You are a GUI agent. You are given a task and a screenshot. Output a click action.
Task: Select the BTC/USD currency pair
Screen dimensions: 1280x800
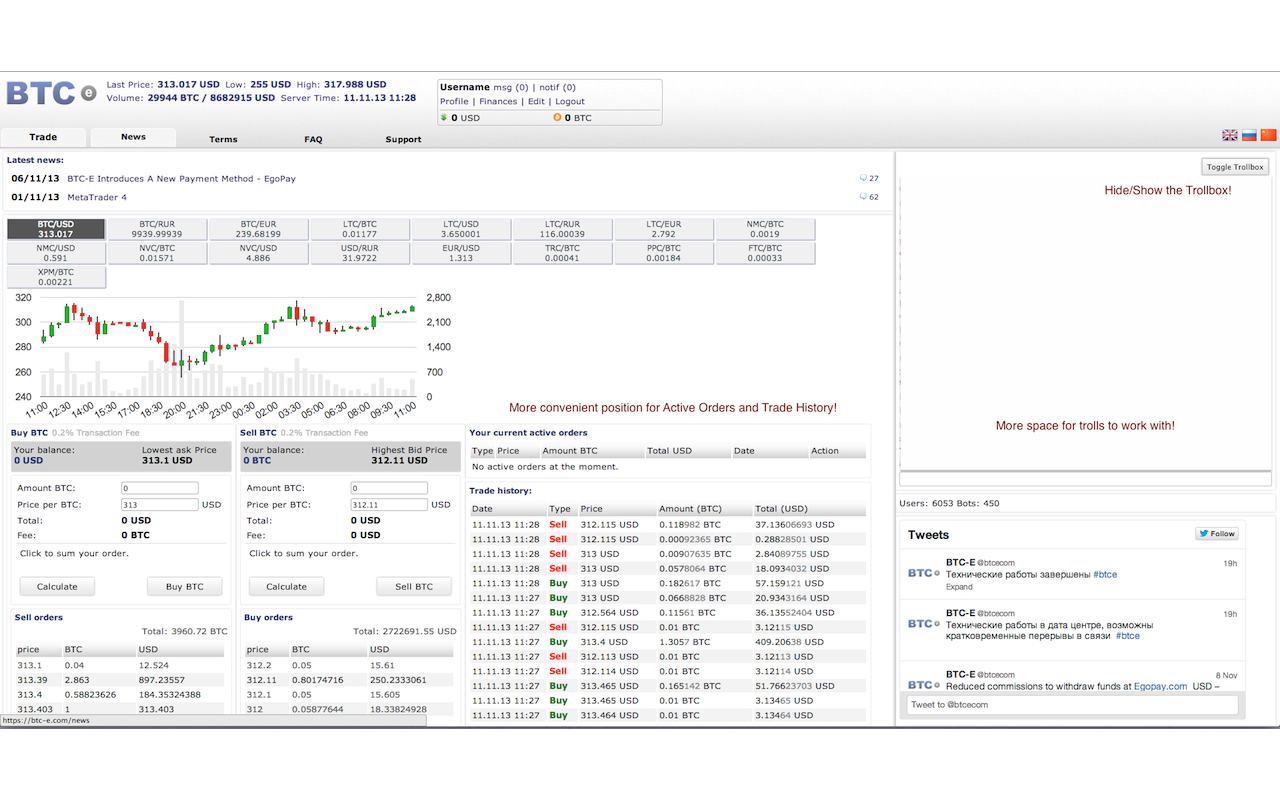(56, 229)
